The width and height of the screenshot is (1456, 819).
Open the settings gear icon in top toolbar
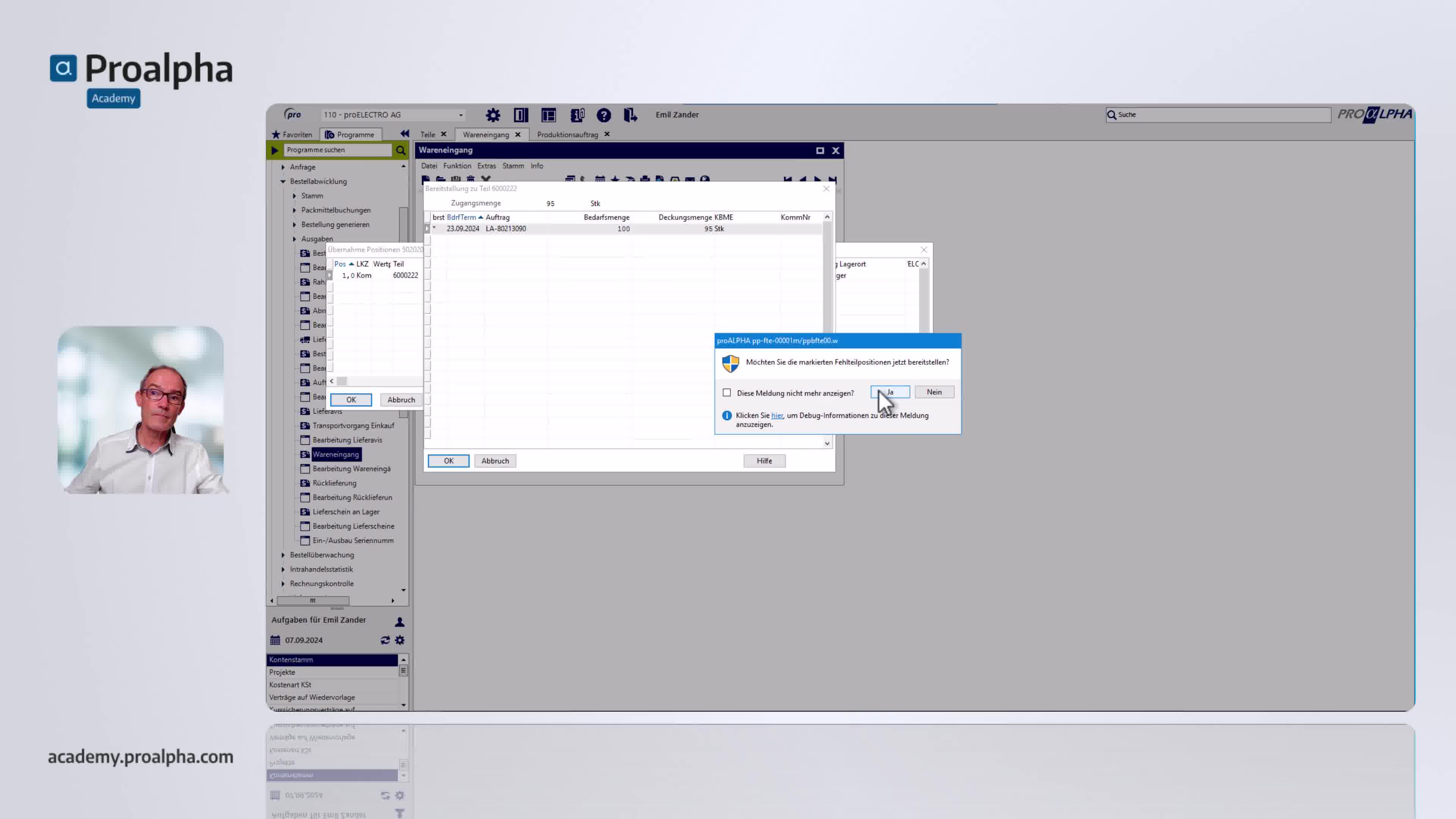click(x=493, y=115)
